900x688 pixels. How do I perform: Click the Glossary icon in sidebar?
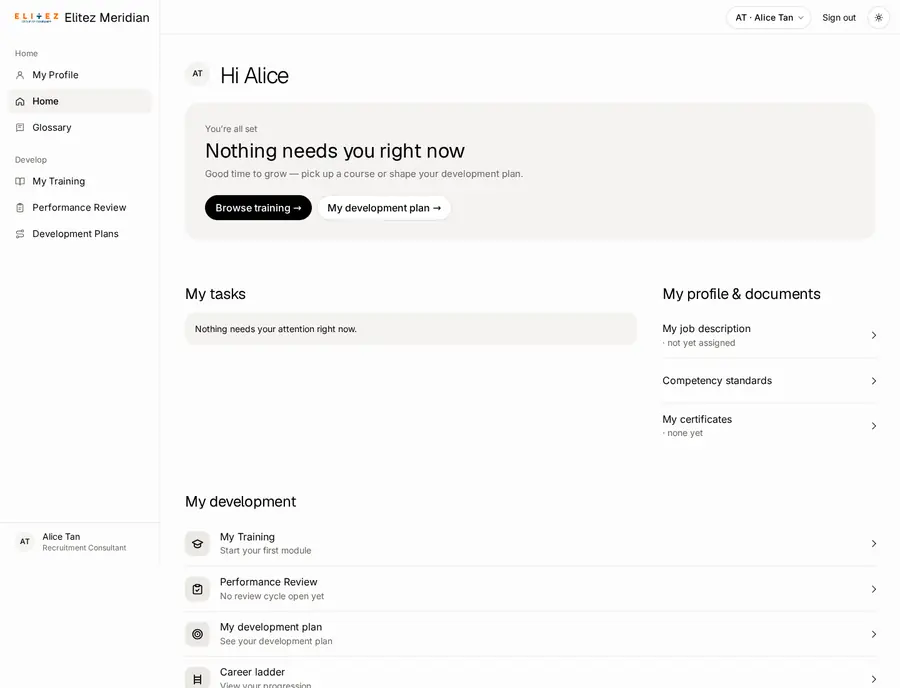click(x=20, y=127)
